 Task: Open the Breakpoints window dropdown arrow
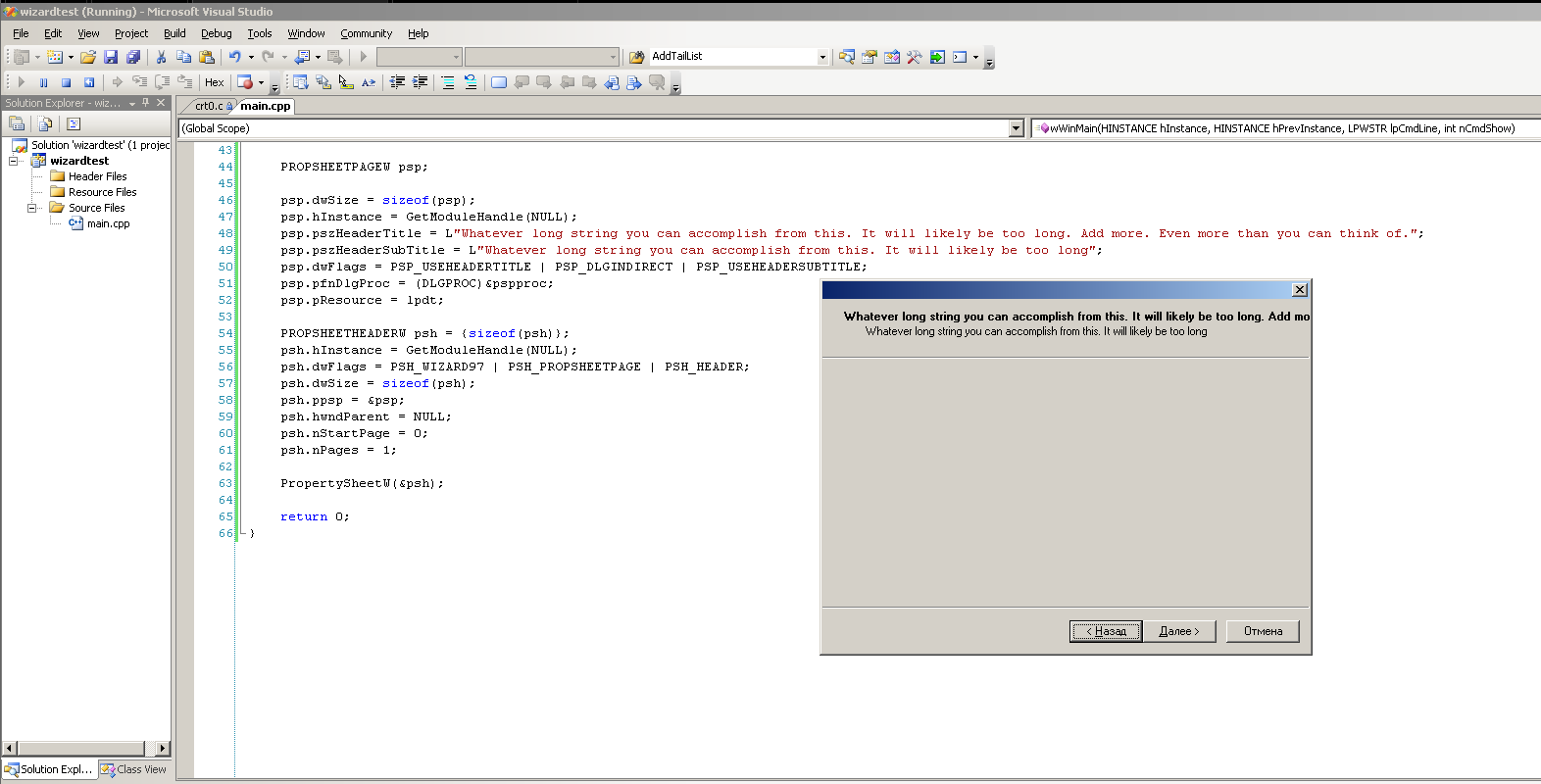[x=261, y=82]
